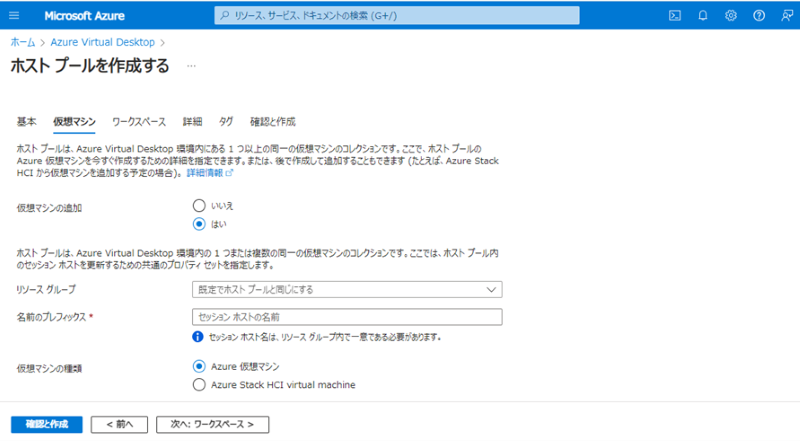Switch to the ワークスペース tab
The height and width of the screenshot is (441, 800).
[x=139, y=121]
